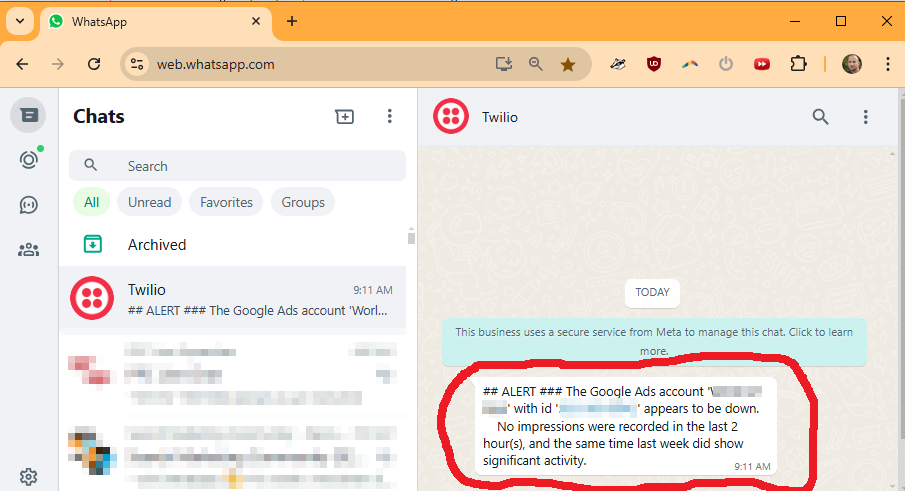Start a new chat icon

coord(345,117)
